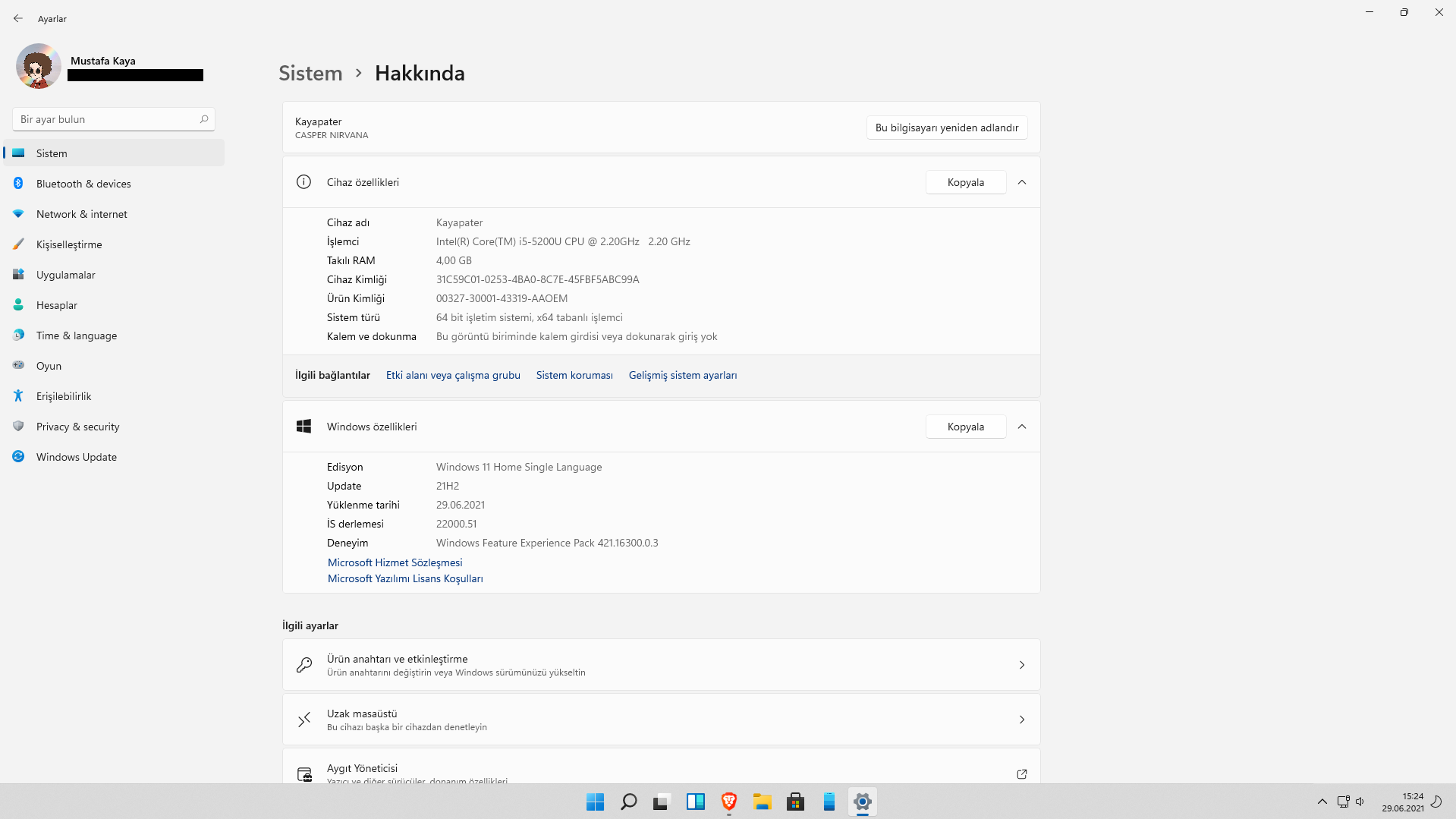Image resolution: width=1456 pixels, height=819 pixels.
Task: Click Bu bilgisayarı yeniden adlandır button
Action: click(x=947, y=128)
